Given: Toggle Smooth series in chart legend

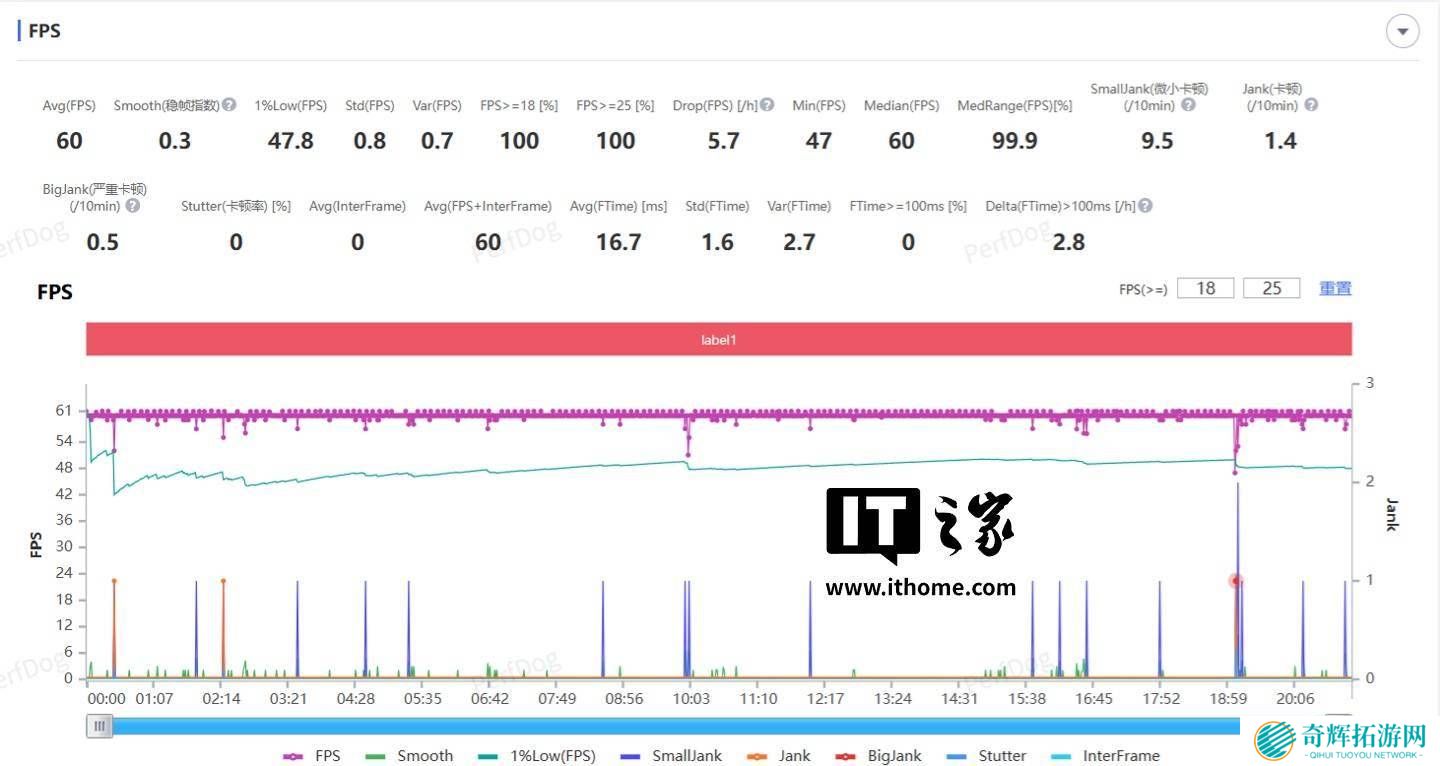Looking at the screenshot, I should 409,756.
